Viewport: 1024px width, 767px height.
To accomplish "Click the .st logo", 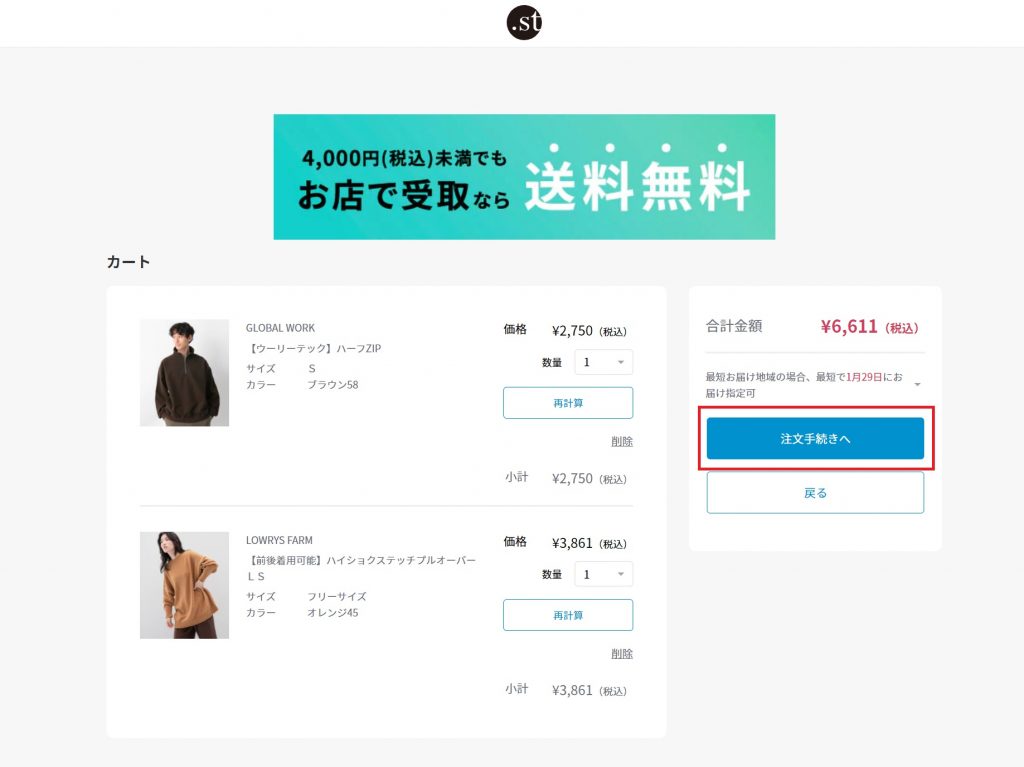I will pos(524,22).
